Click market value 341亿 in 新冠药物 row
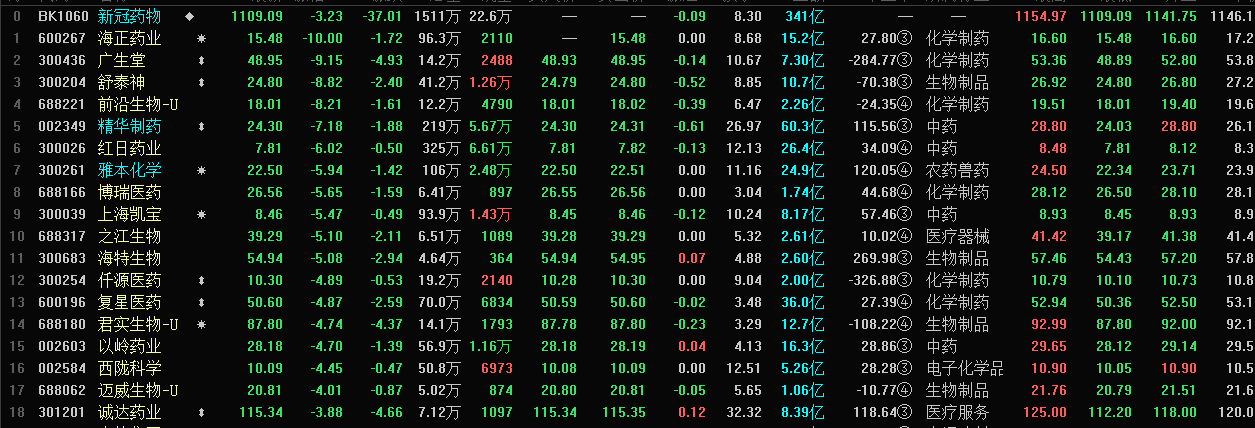 (805, 17)
